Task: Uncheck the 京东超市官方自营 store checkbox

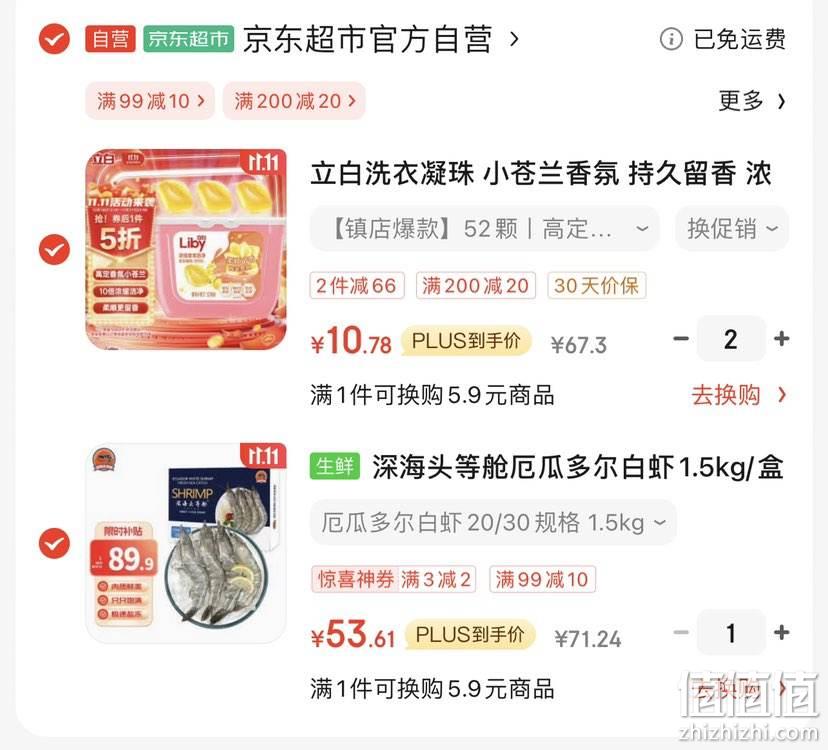Action: point(54,39)
